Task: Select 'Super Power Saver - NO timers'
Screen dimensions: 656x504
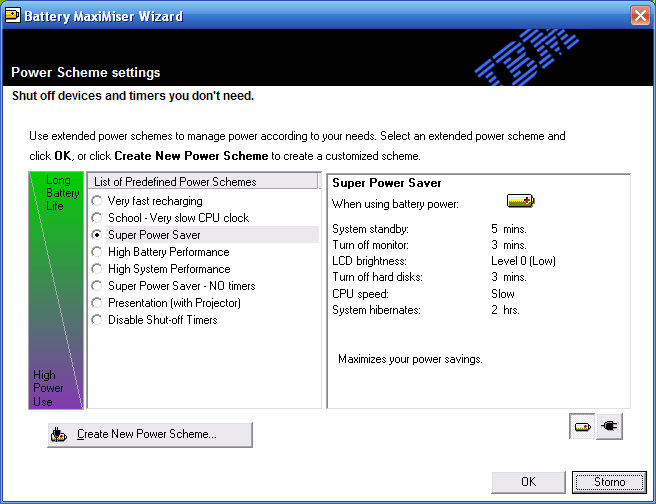Action: (x=97, y=286)
